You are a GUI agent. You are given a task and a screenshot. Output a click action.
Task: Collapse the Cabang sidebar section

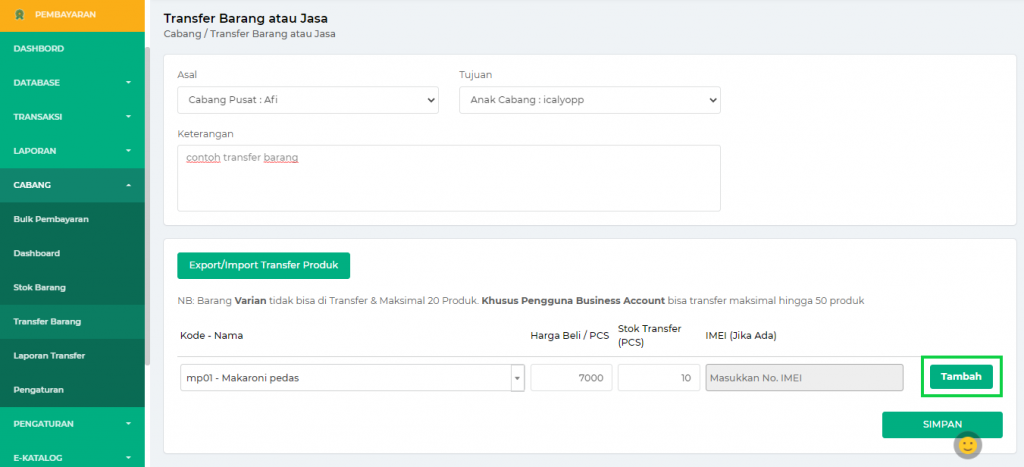72,185
